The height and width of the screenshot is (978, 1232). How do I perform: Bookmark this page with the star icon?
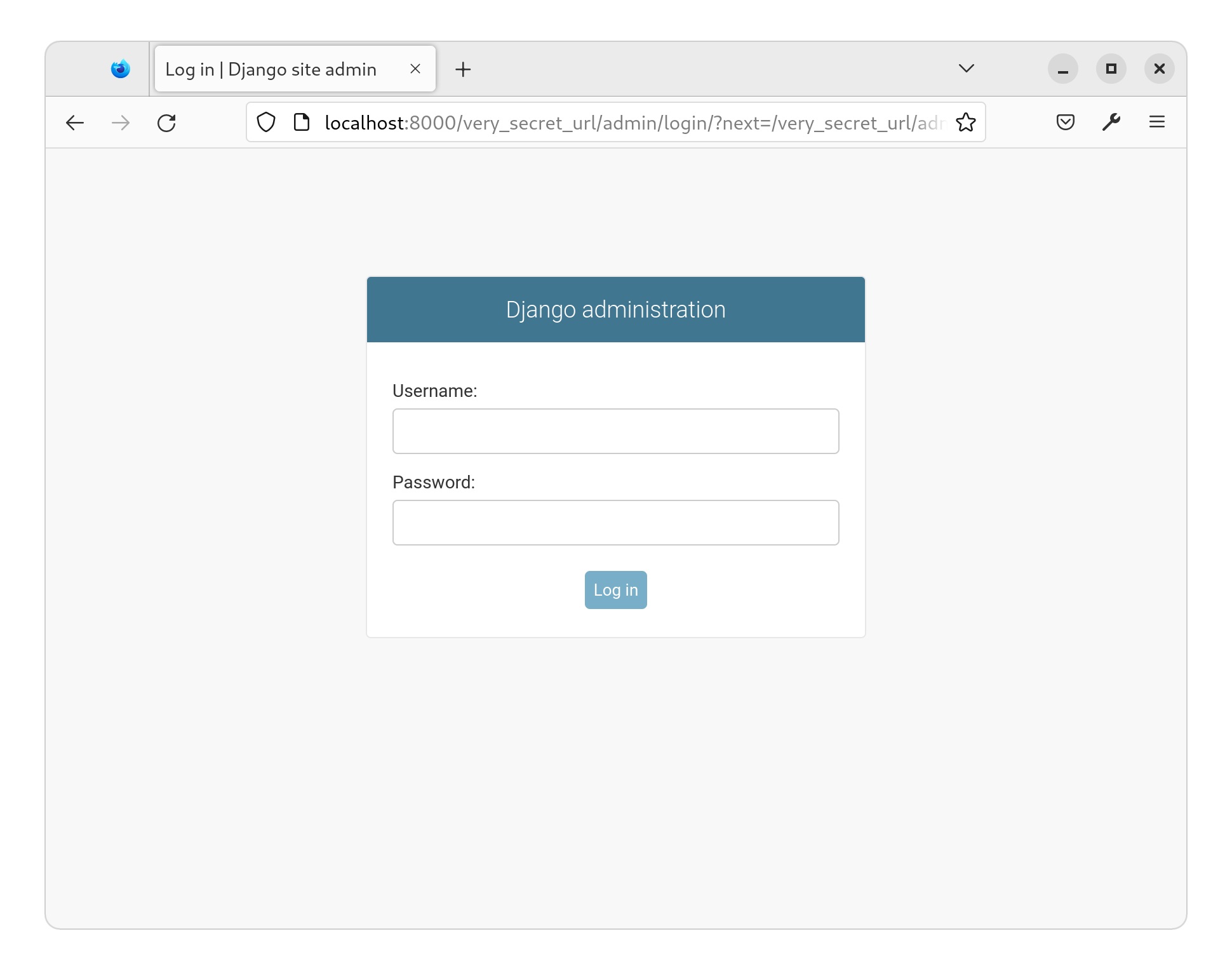point(965,122)
